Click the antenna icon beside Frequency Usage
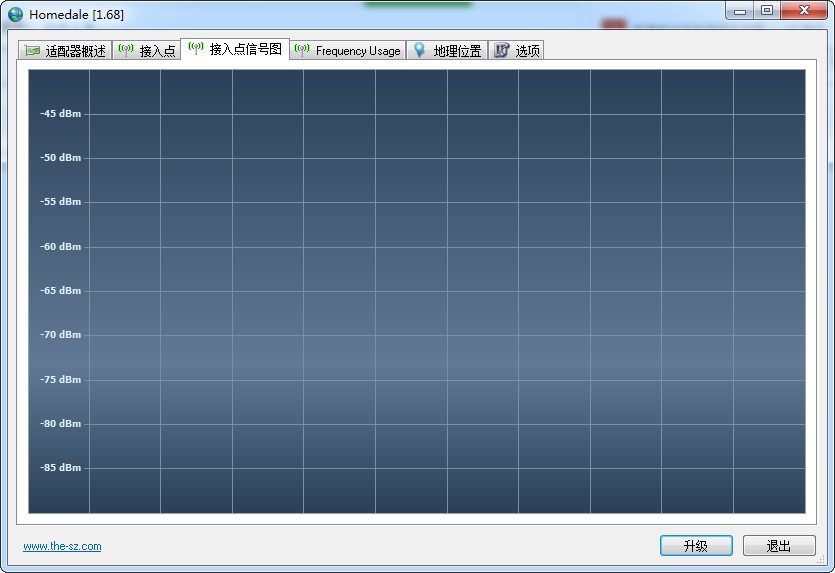This screenshot has width=835, height=573. point(302,50)
